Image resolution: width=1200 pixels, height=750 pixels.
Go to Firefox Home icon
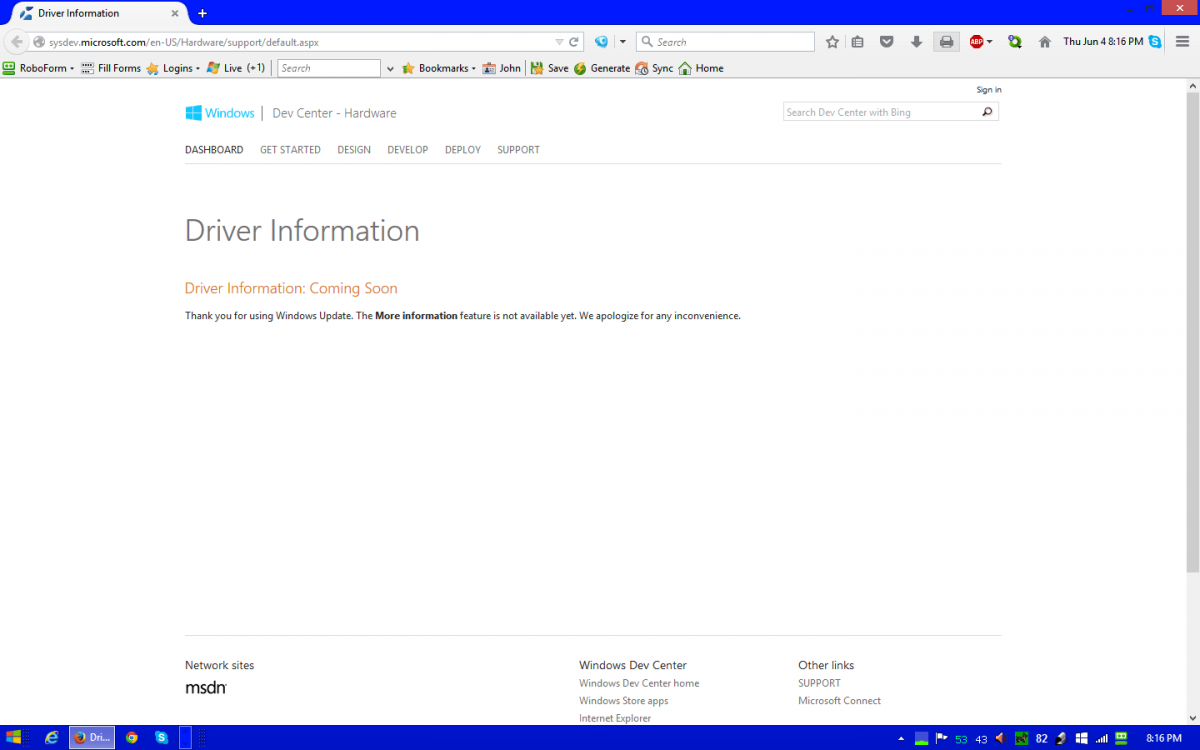pyautogui.click(x=1044, y=42)
